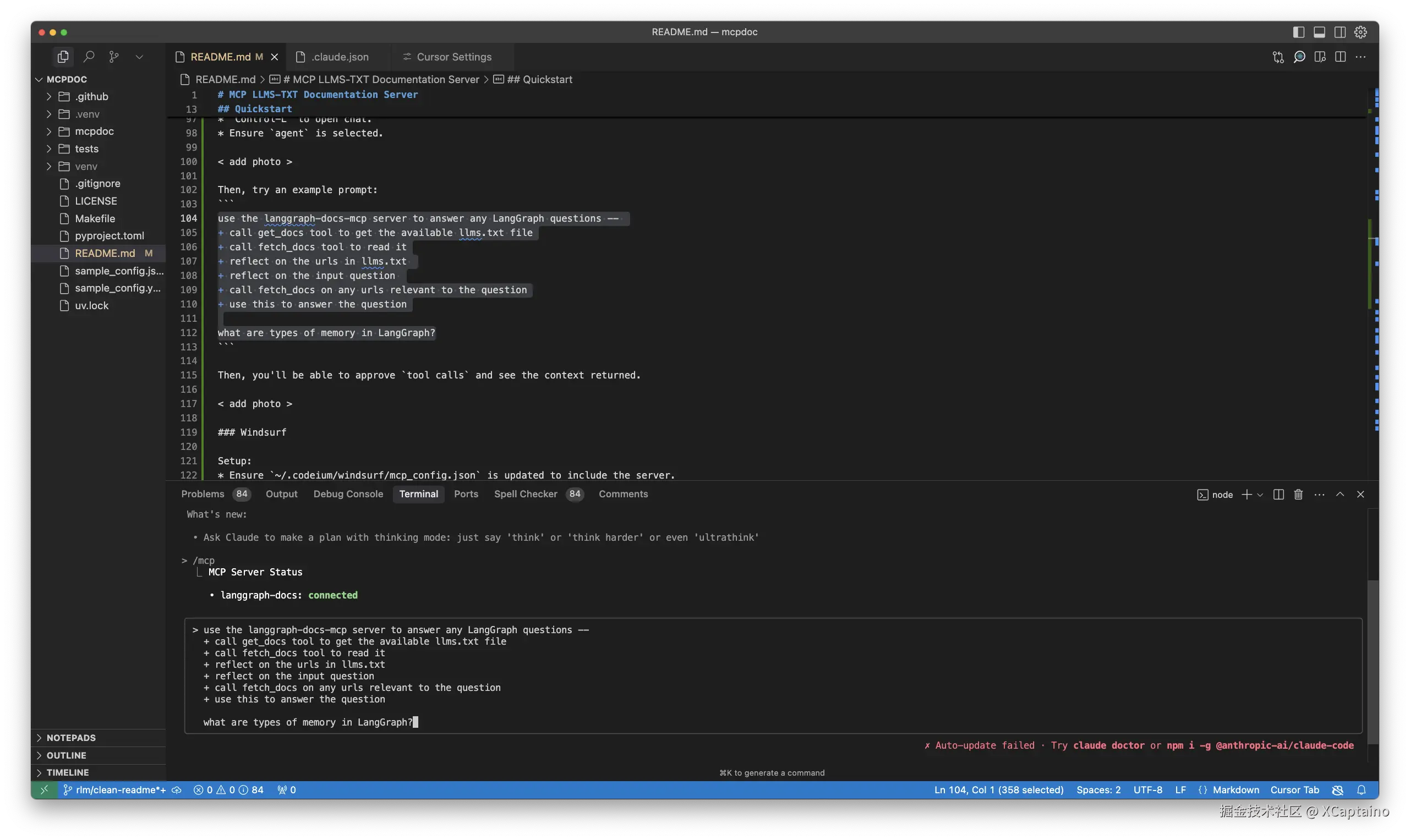The height and width of the screenshot is (840, 1410).
Task: Click the Spaces: 2 indentation setting
Action: click(1099, 790)
